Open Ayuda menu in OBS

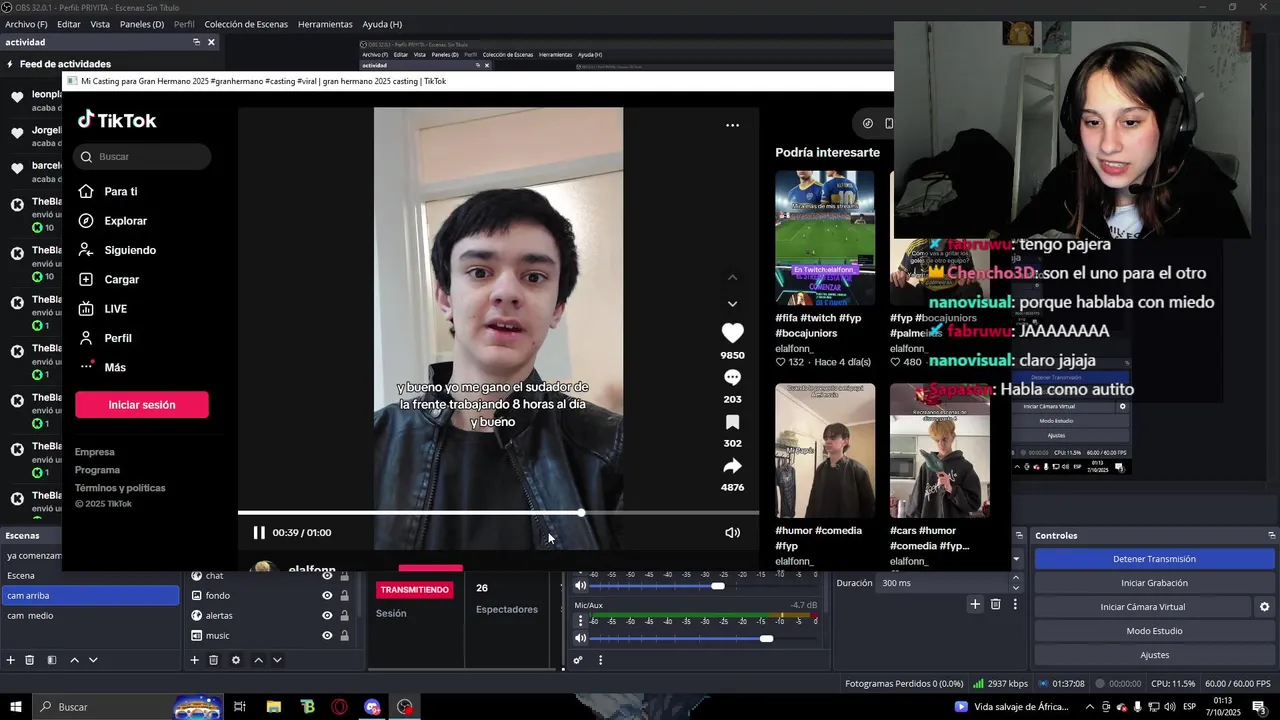(x=382, y=24)
